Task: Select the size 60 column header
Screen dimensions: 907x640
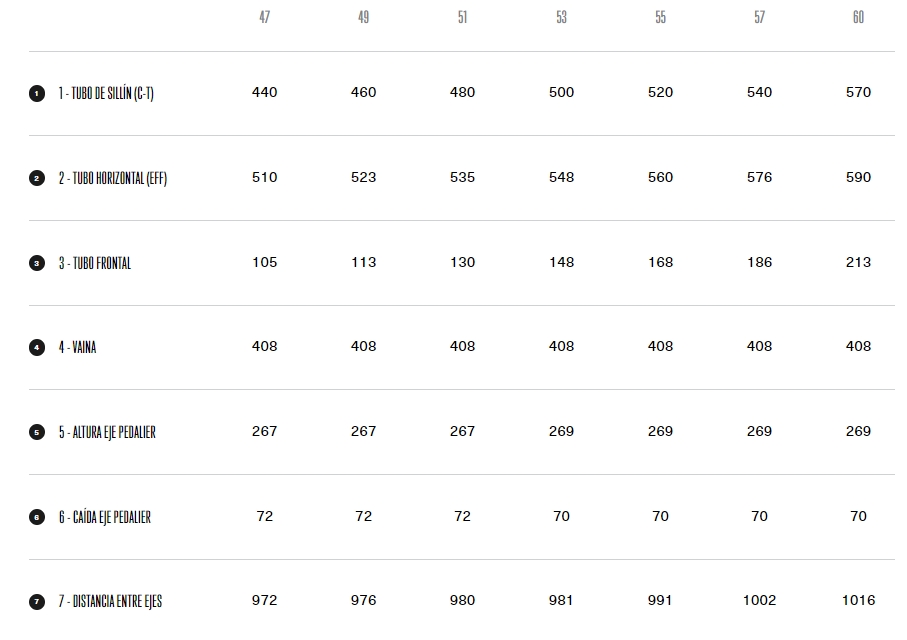Action: tap(858, 17)
